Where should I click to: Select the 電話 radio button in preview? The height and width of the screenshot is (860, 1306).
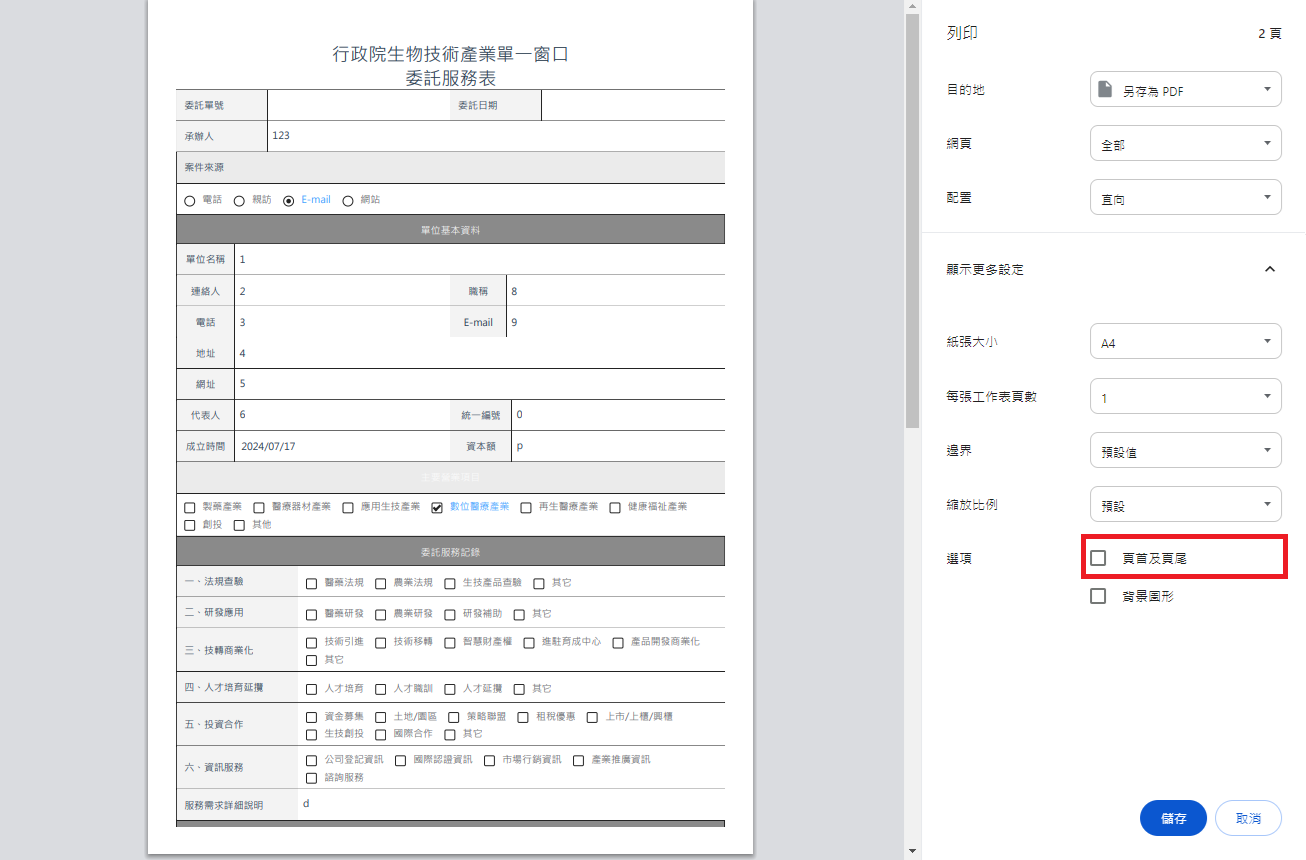point(190,200)
